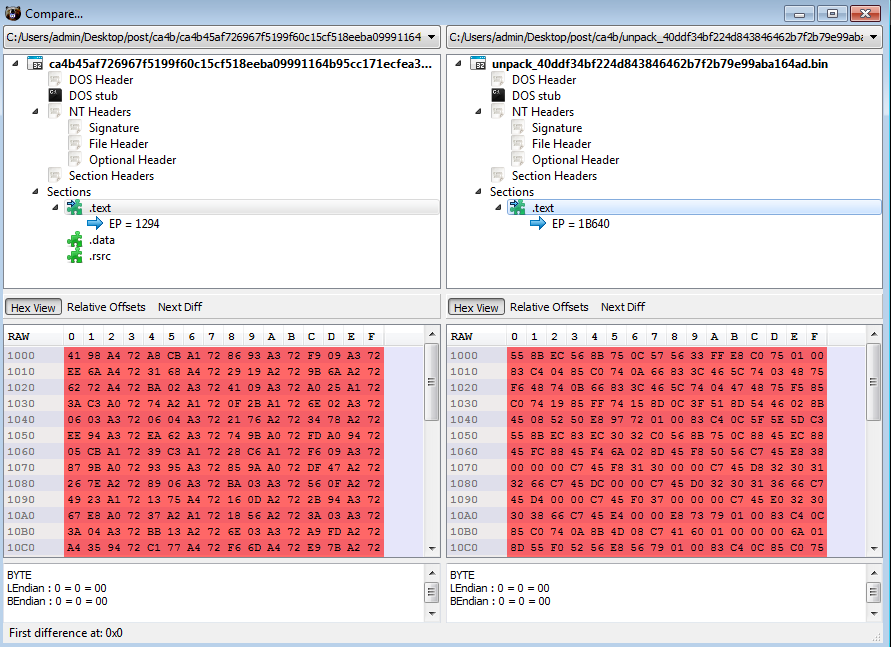This screenshot has width=891, height=647.
Task: Select Optional Header in the left tree
Action: pos(132,160)
